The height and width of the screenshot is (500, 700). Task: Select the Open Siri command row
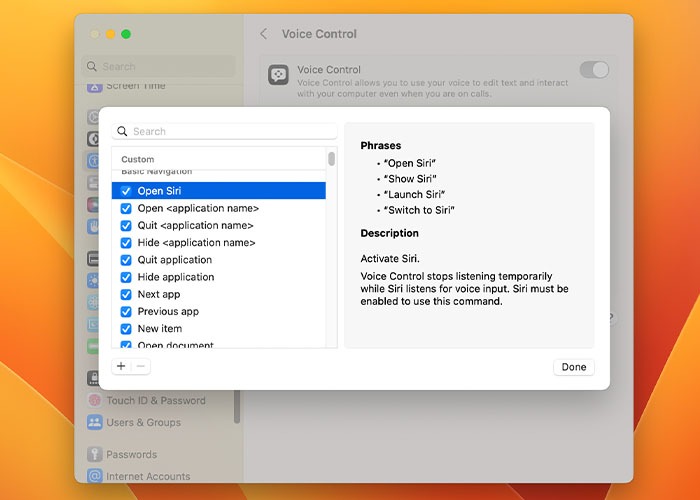click(219, 191)
